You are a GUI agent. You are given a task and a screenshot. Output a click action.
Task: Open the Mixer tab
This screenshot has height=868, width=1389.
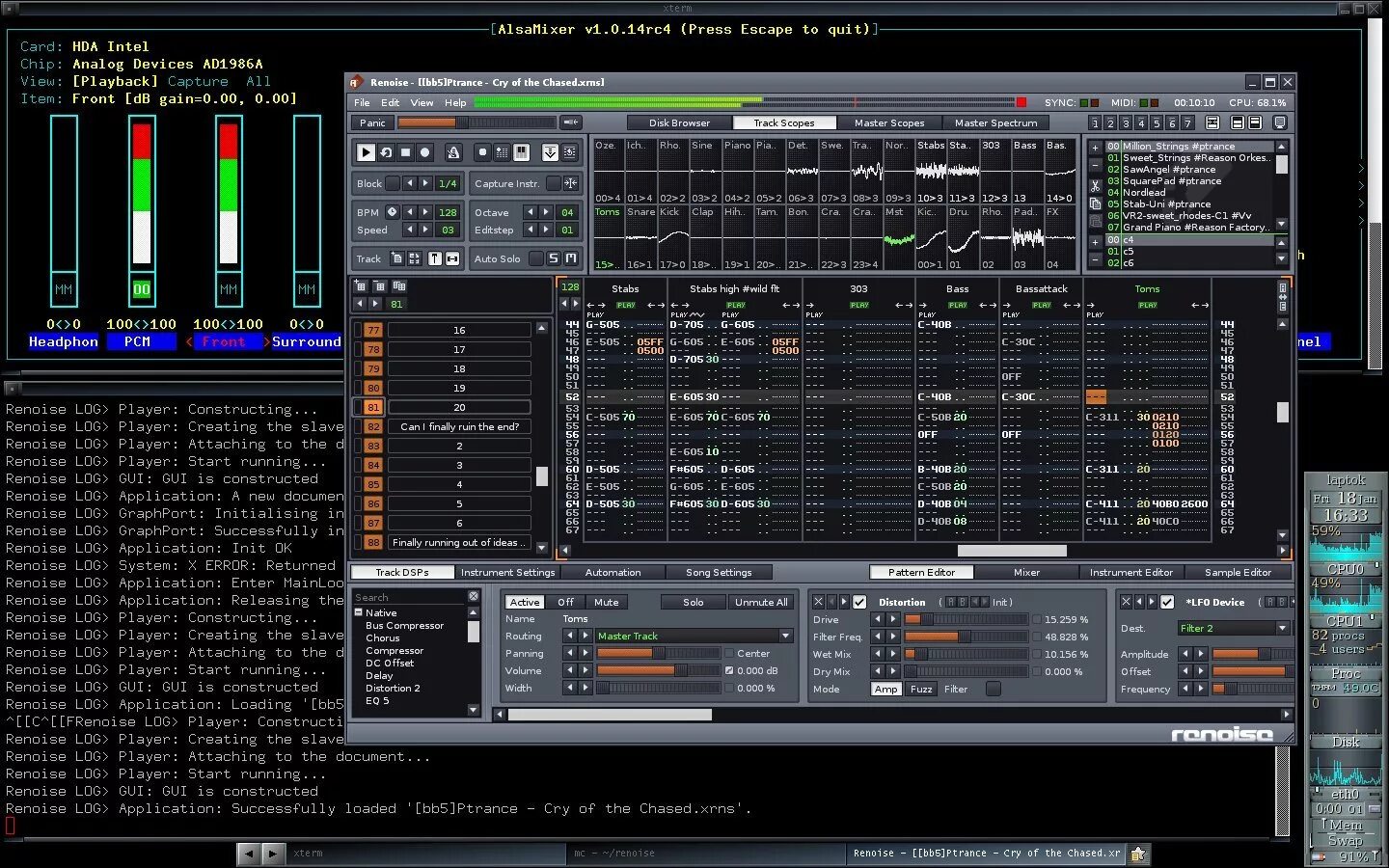[x=1026, y=572]
